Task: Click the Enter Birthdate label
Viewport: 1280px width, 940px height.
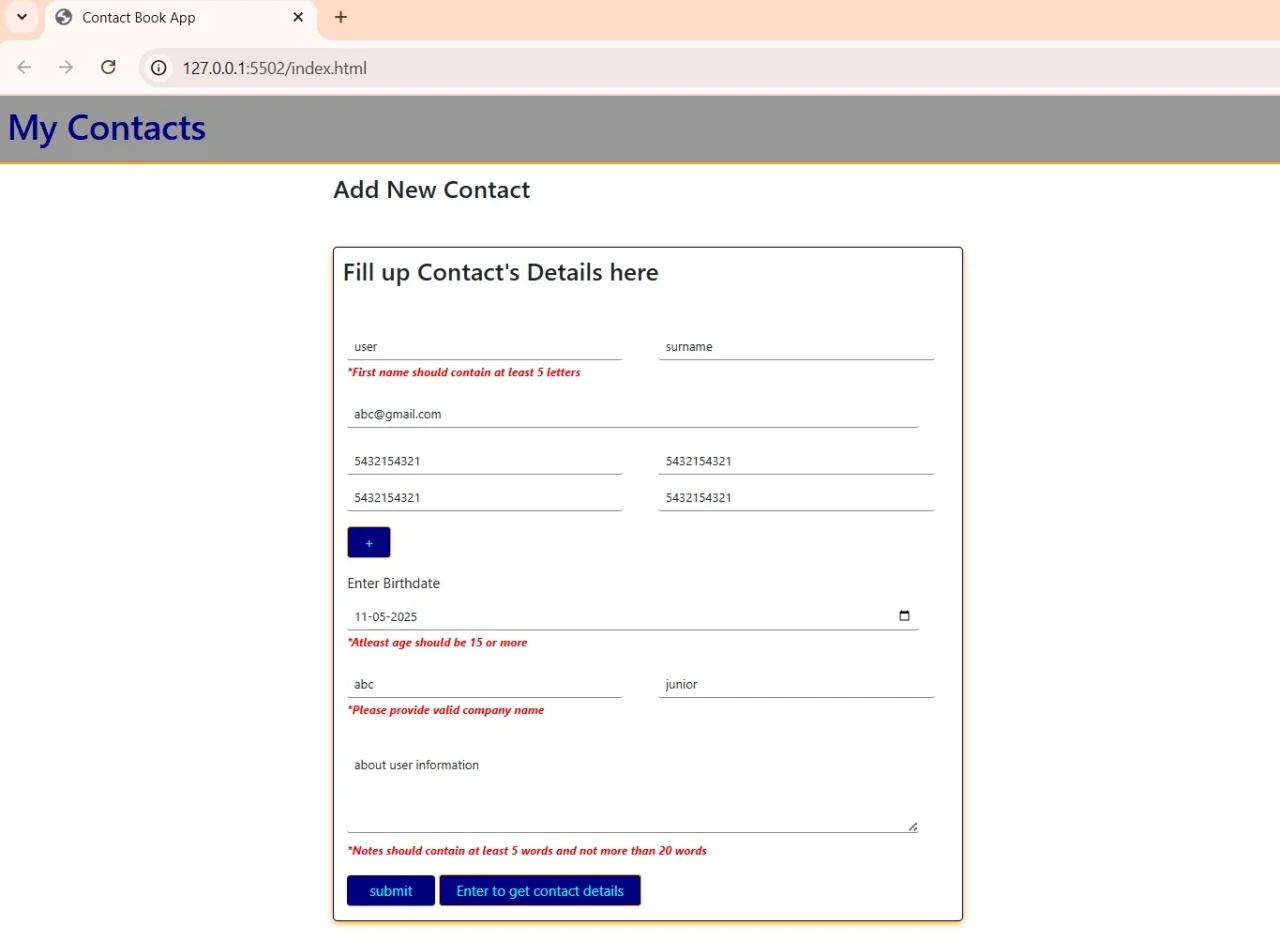Action: click(394, 583)
